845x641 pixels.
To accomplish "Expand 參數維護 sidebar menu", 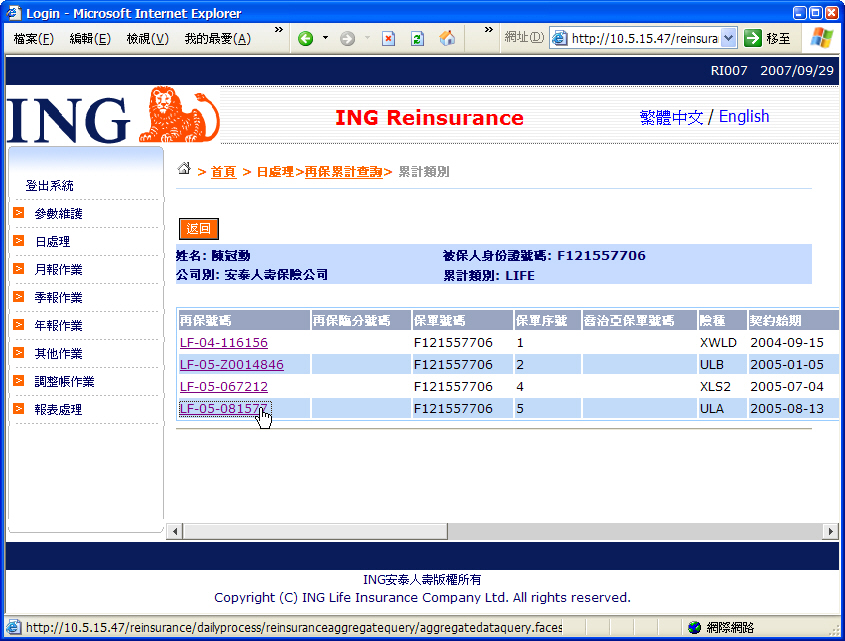I will pyautogui.click(x=58, y=214).
